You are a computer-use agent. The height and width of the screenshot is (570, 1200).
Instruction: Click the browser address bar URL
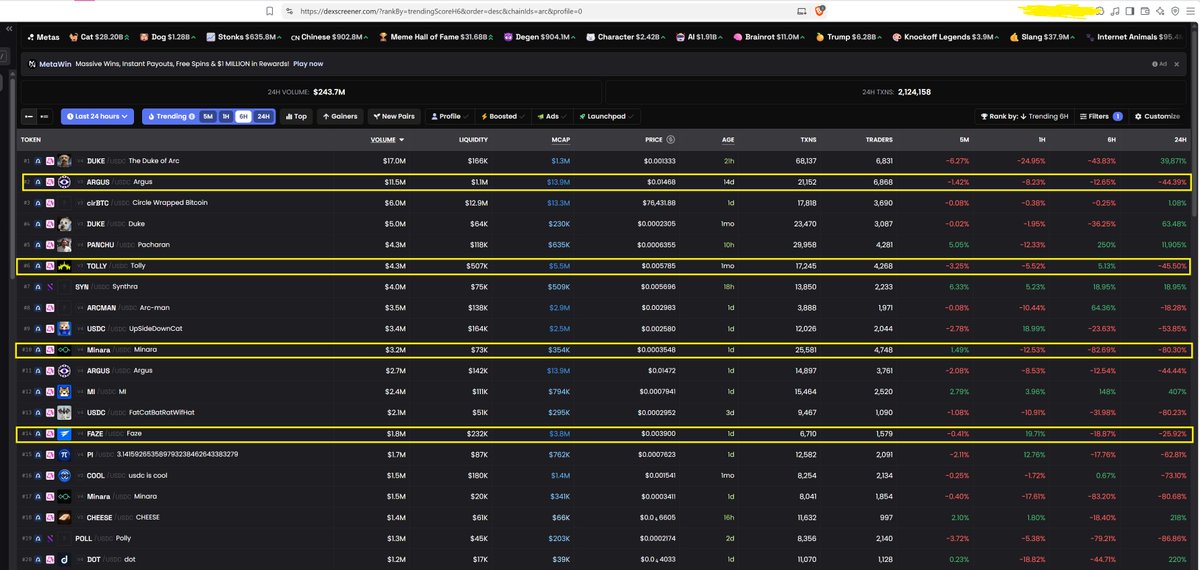tap(440, 10)
